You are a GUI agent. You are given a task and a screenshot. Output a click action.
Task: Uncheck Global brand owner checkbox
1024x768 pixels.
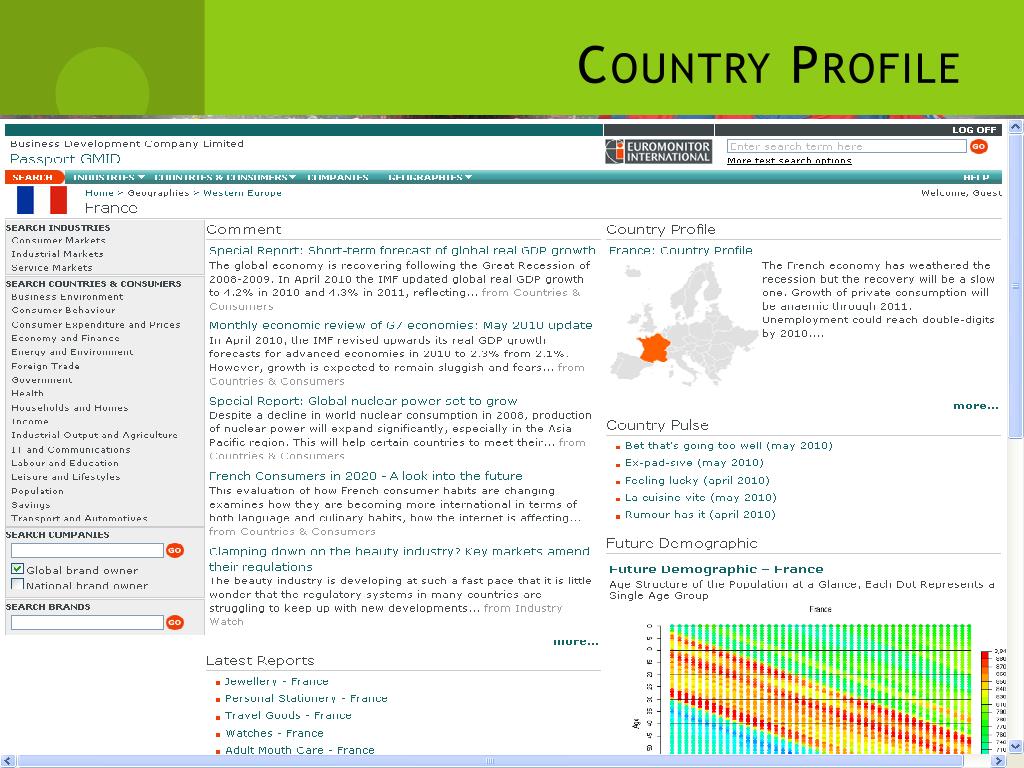pos(18,569)
